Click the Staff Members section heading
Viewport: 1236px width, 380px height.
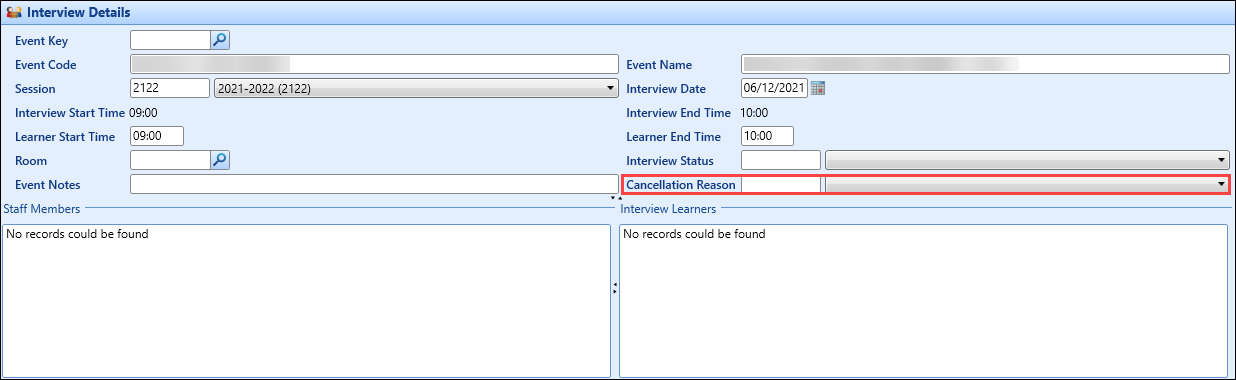[43, 208]
